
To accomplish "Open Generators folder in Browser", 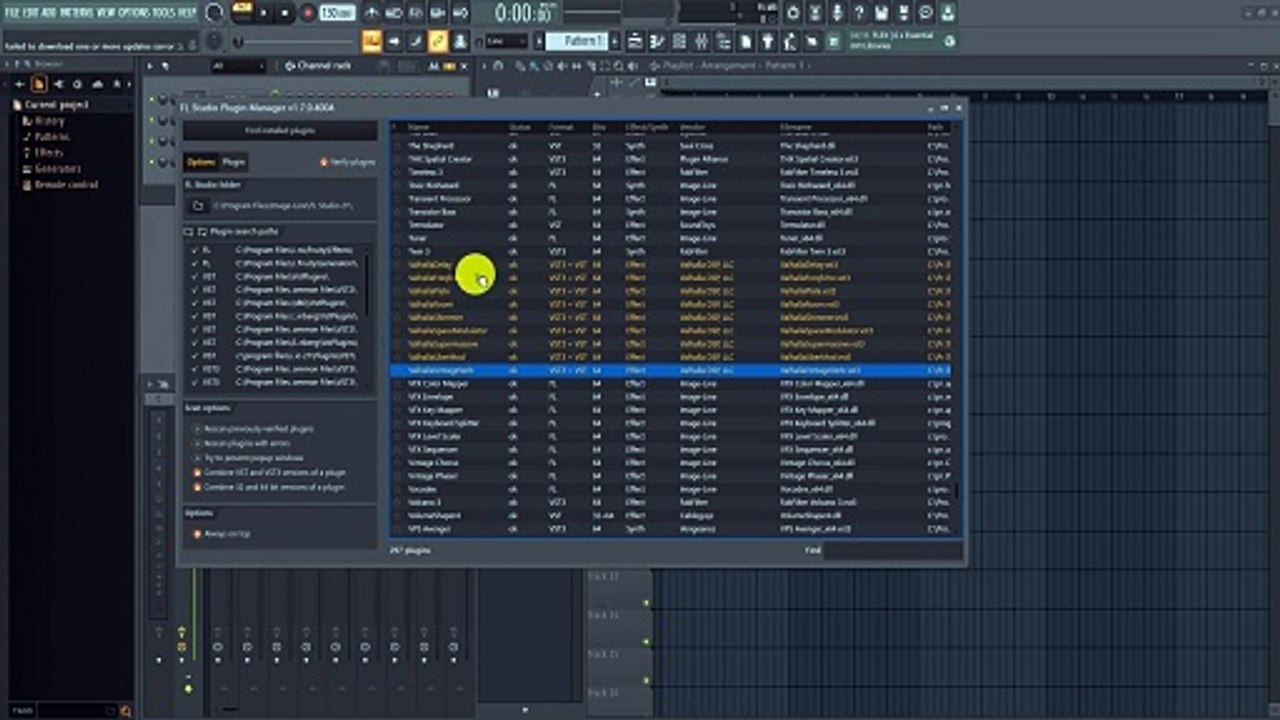I will (x=56, y=169).
